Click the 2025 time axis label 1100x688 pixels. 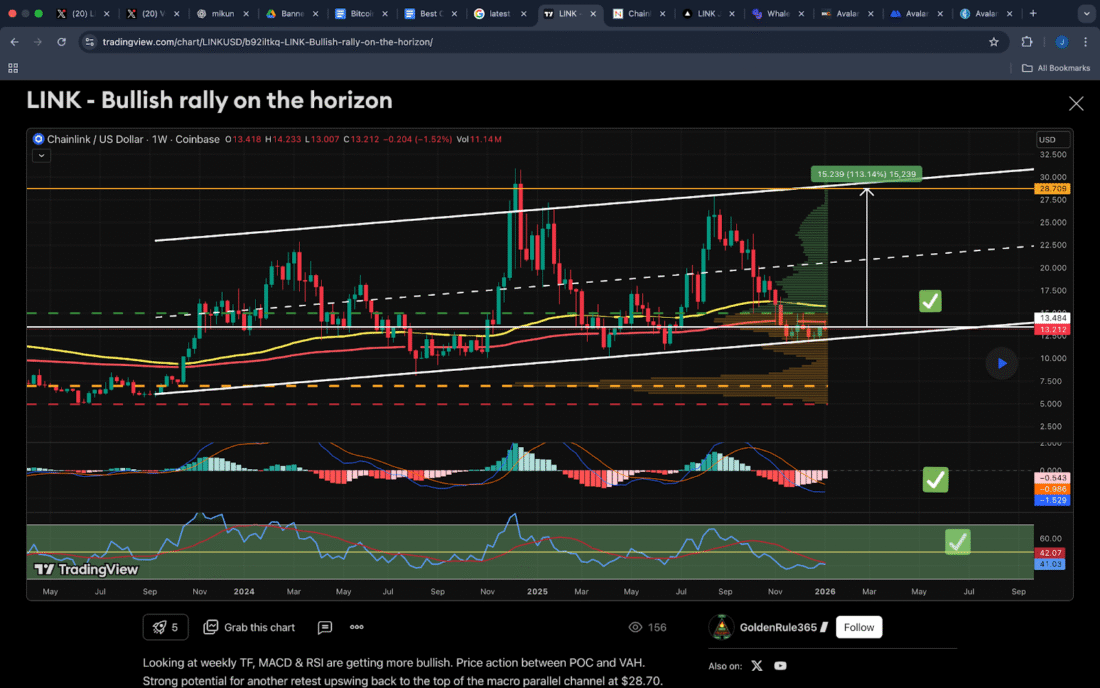tap(537, 592)
